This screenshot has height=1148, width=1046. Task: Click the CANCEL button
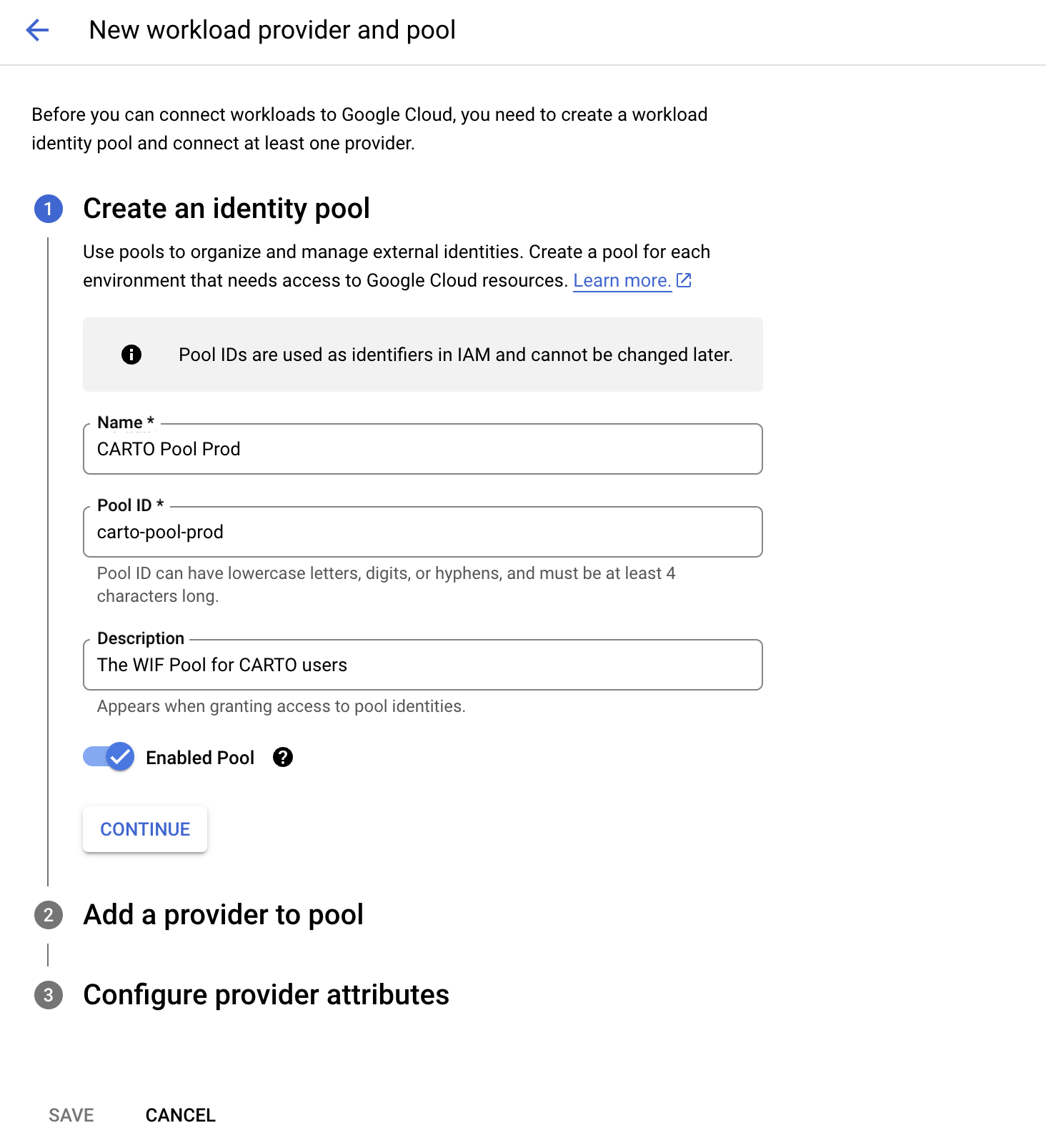pos(180,1115)
